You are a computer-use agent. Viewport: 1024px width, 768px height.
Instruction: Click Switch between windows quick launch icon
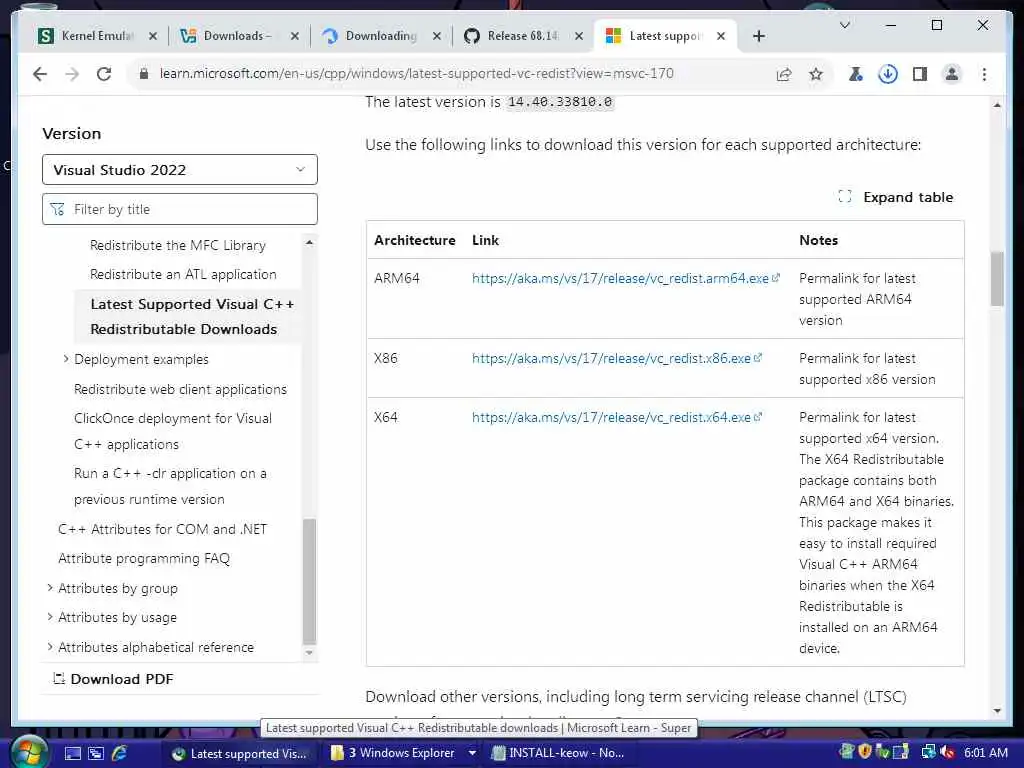pos(96,754)
